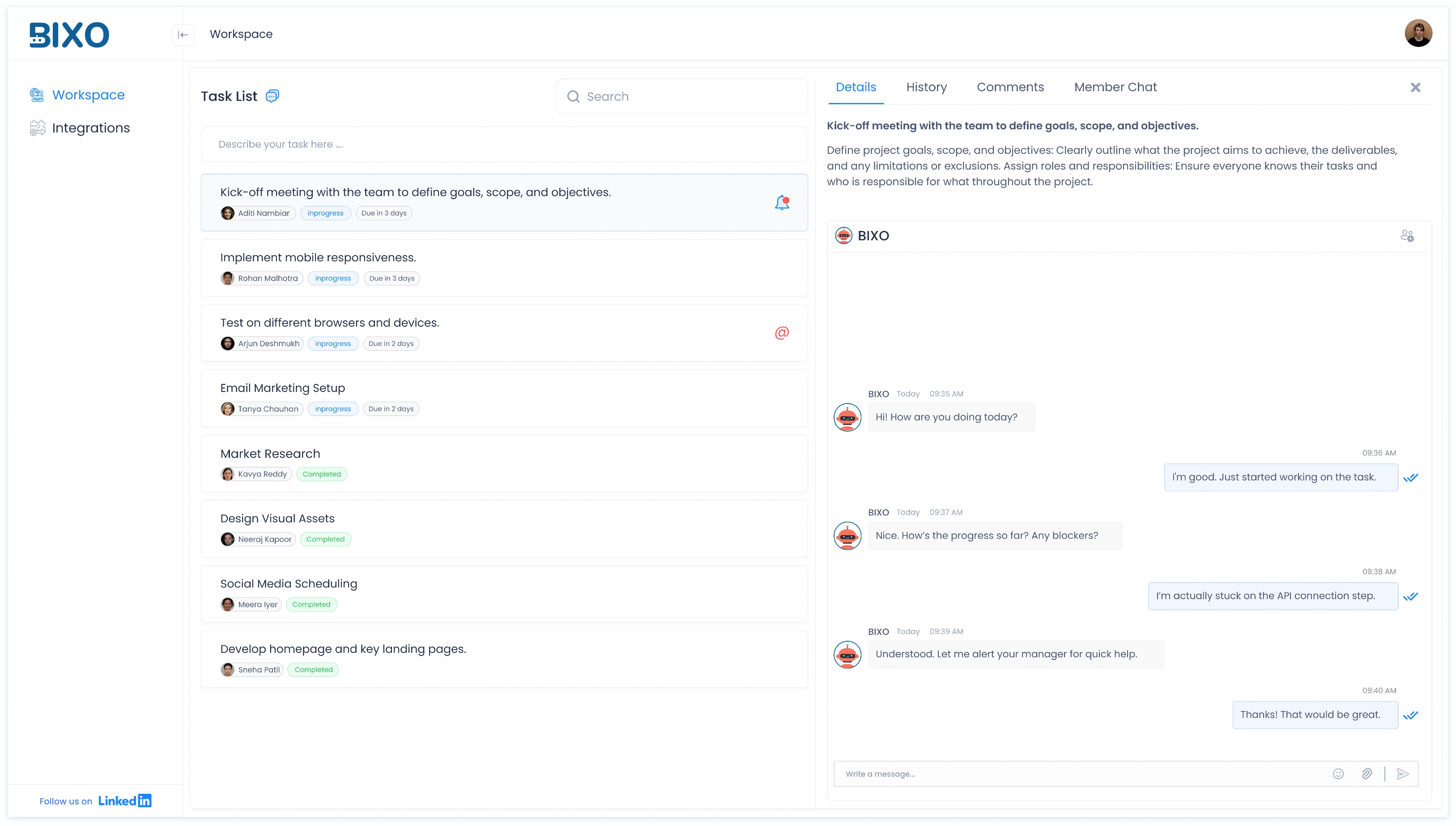Open the add member icon in the BIXO chat
This screenshot has height=826, width=1456.
(1407, 235)
